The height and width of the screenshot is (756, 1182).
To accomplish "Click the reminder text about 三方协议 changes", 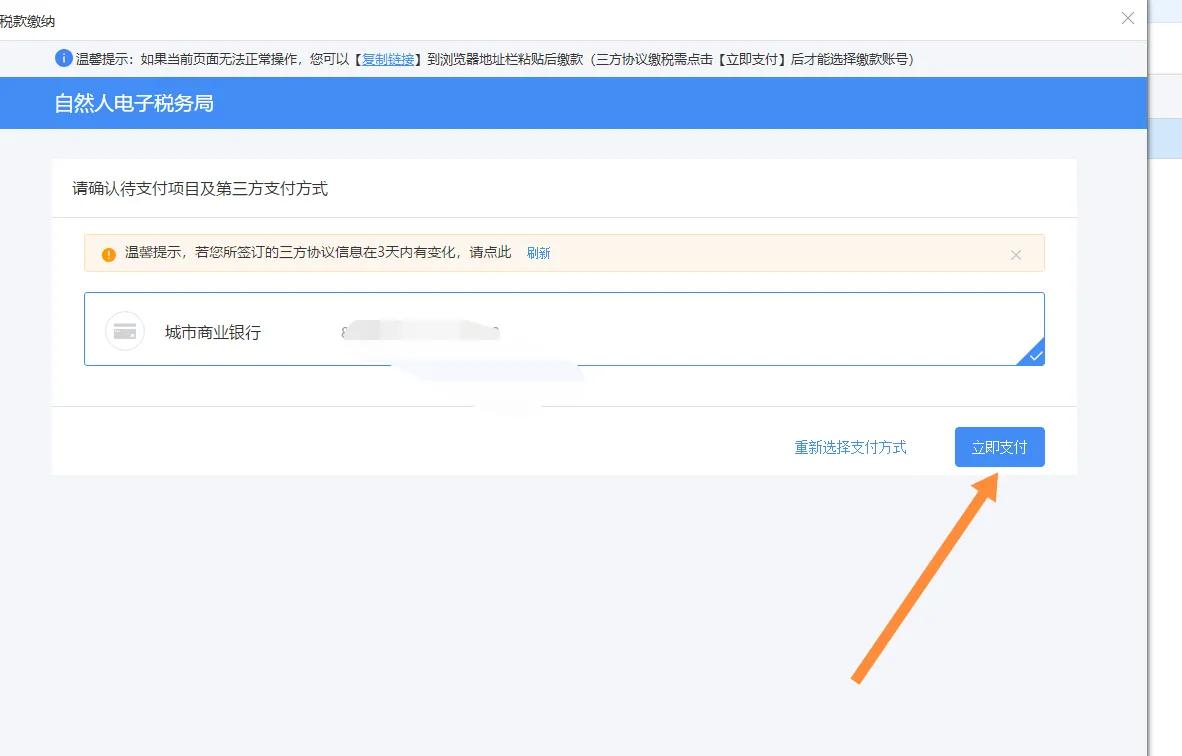I will (x=310, y=252).
